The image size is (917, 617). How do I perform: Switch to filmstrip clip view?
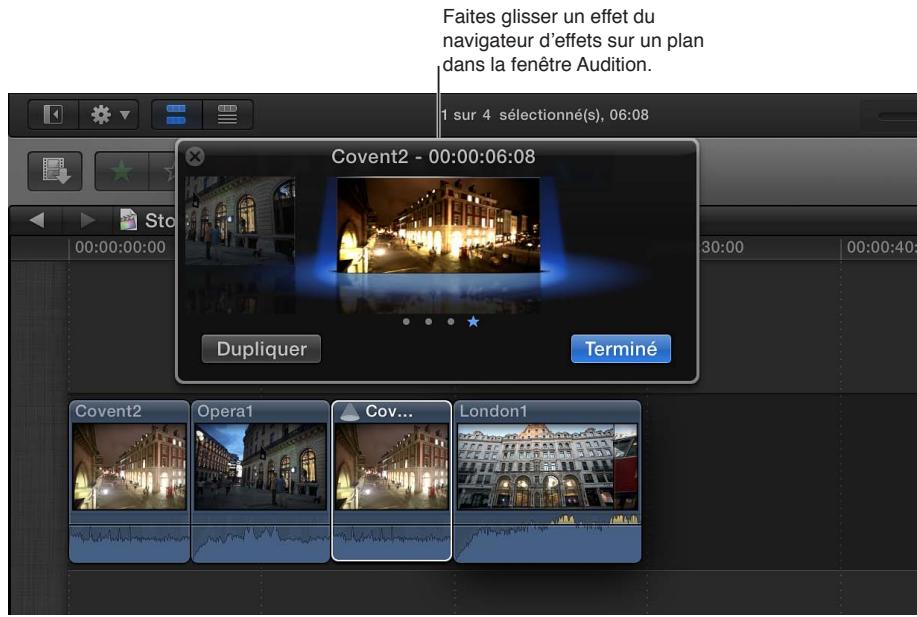pyautogui.click(x=176, y=114)
